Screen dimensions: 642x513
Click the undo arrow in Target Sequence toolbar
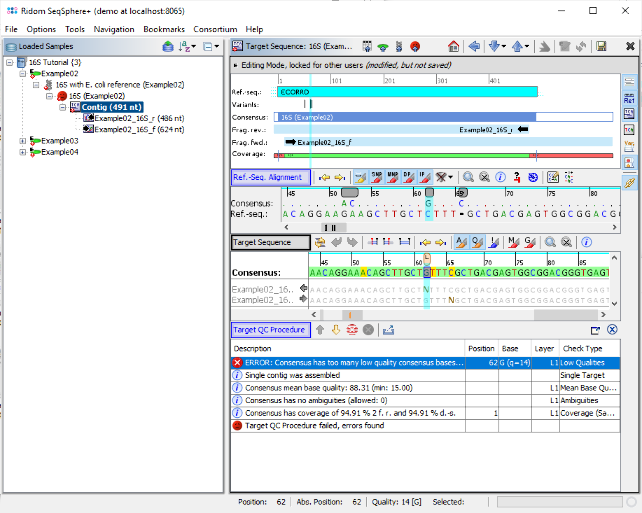click(337, 242)
